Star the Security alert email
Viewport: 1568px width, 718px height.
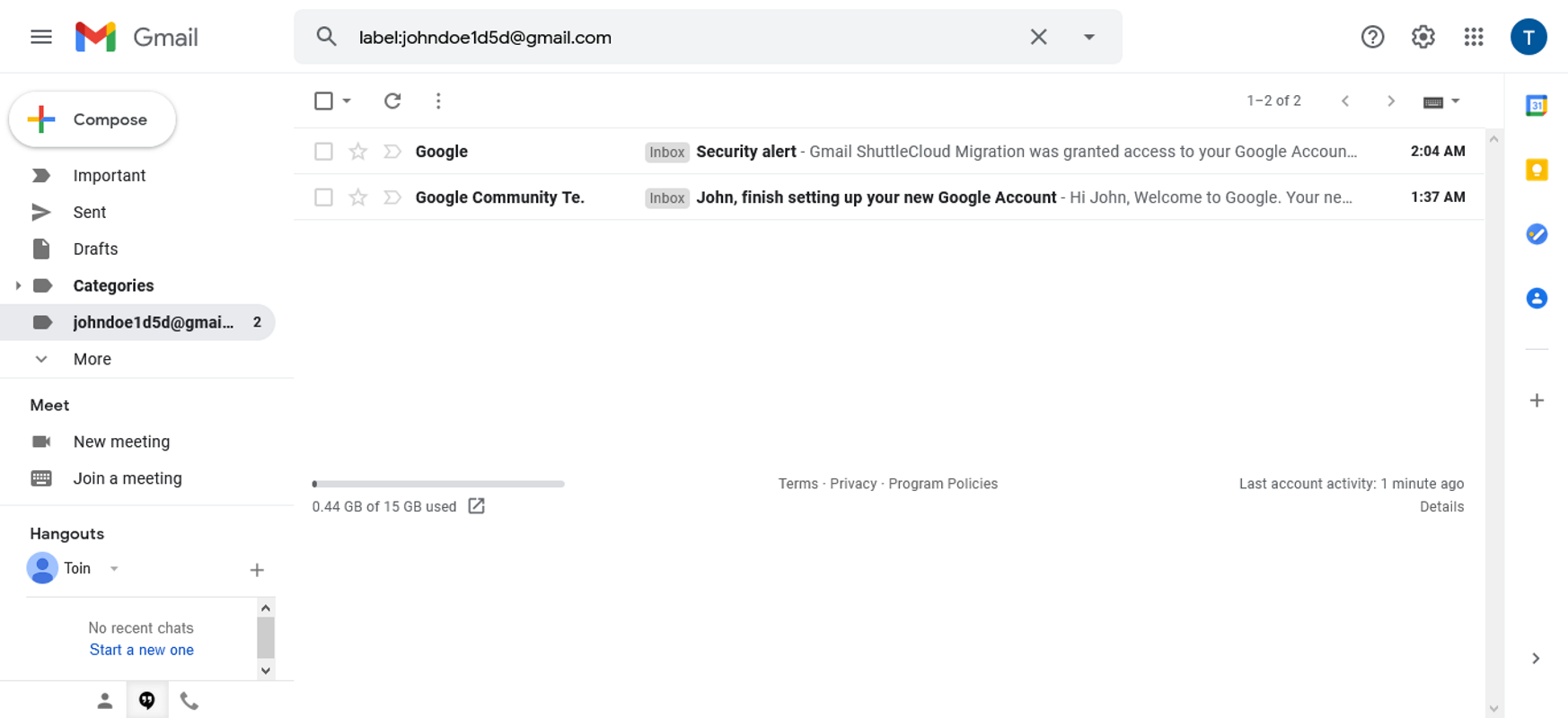tap(358, 152)
